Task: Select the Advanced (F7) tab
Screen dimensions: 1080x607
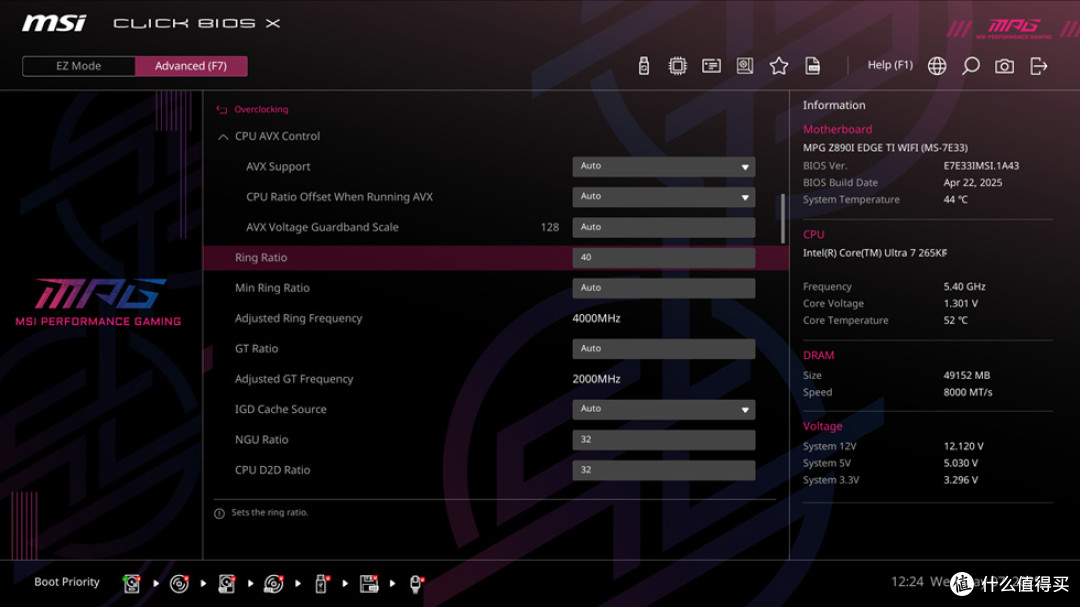Action: (191, 66)
